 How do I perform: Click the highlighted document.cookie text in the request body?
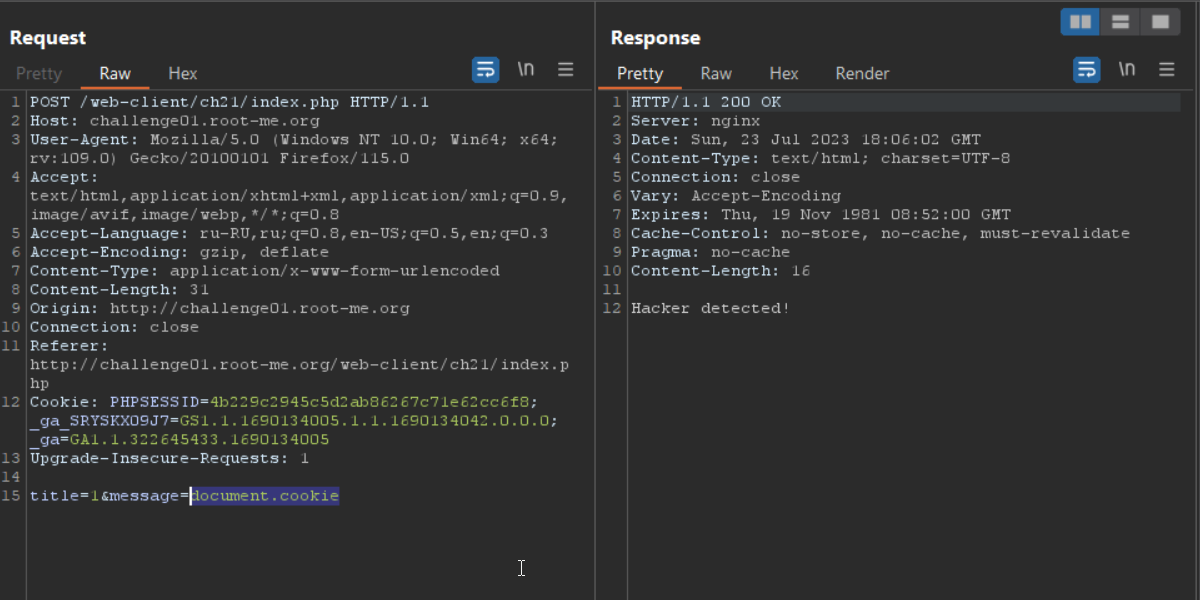tap(265, 496)
